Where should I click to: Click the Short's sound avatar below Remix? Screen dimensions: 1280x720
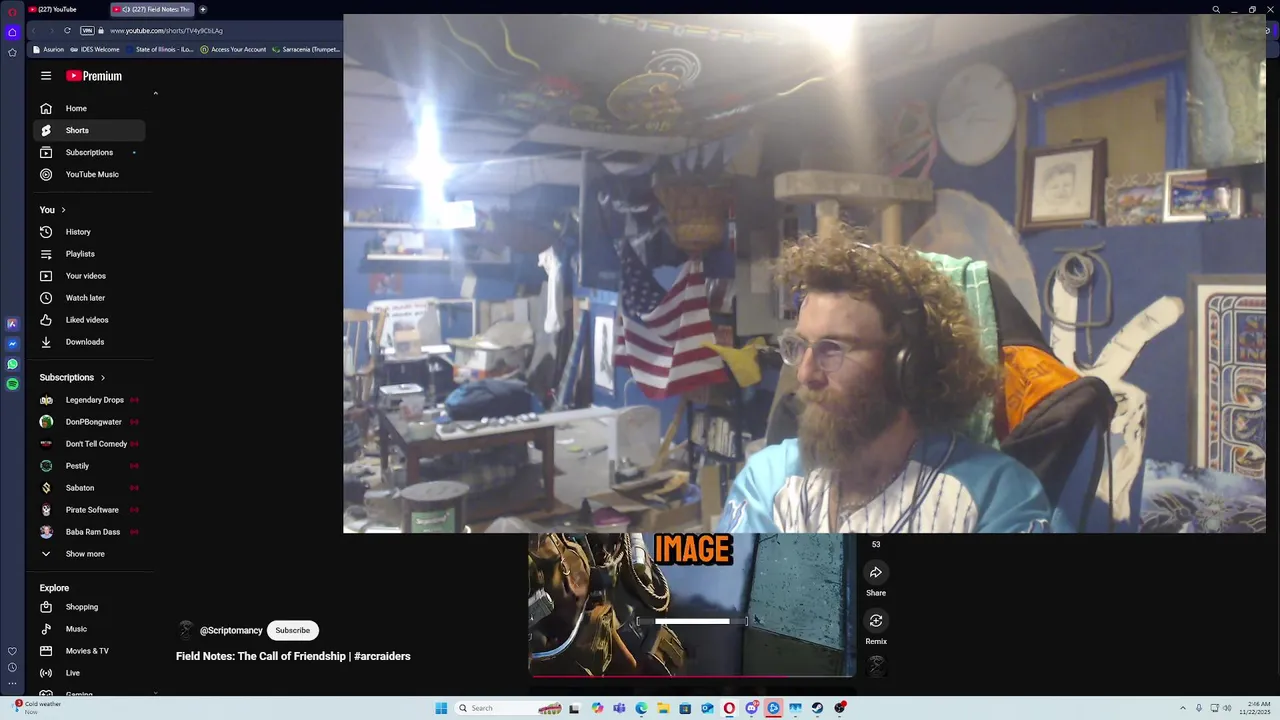[877, 665]
